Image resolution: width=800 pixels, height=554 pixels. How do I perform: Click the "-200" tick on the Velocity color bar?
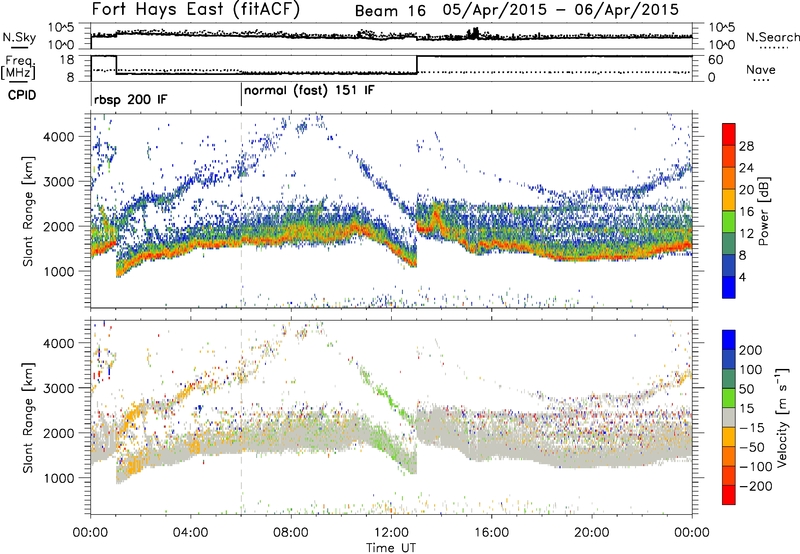coord(754,486)
